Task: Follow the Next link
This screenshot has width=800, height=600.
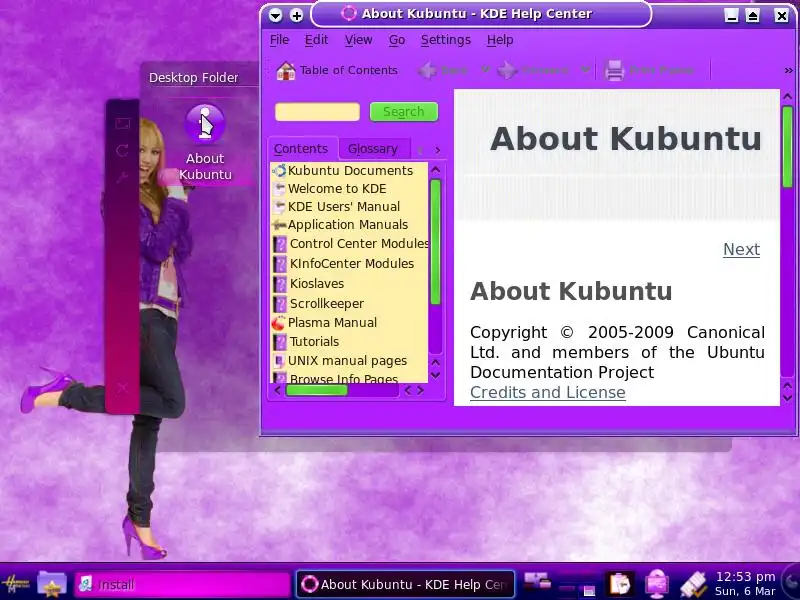Action: 741,249
